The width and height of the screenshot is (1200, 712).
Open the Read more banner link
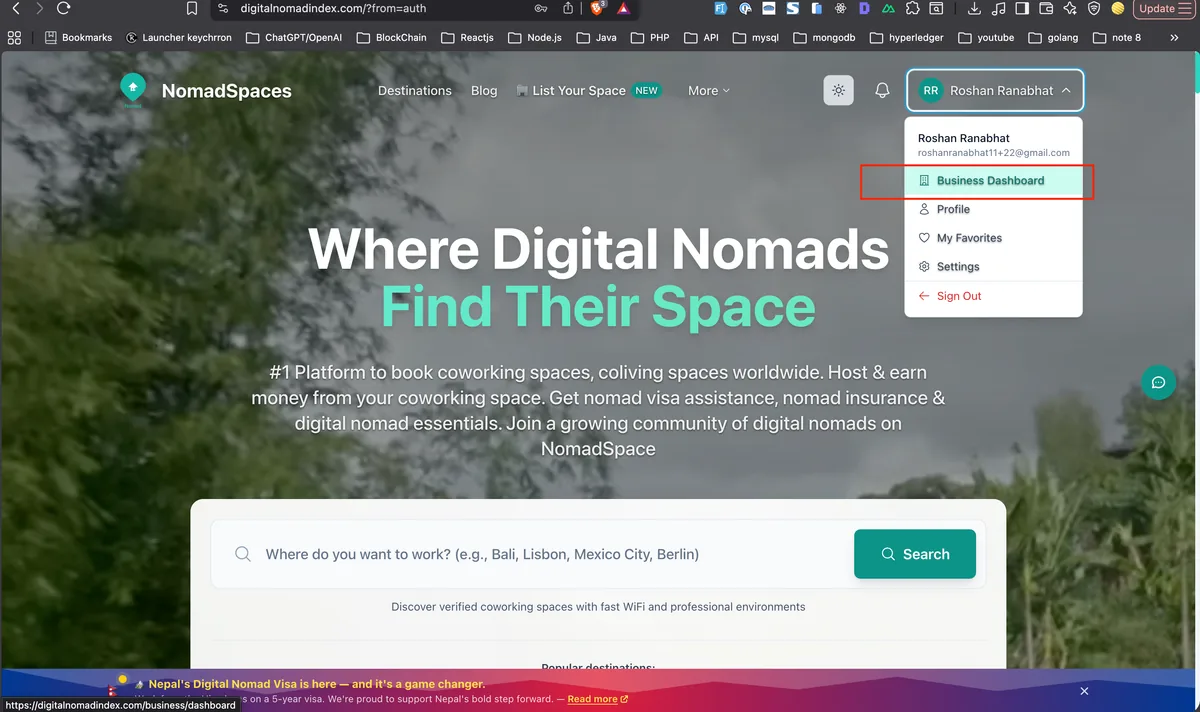[592, 699]
